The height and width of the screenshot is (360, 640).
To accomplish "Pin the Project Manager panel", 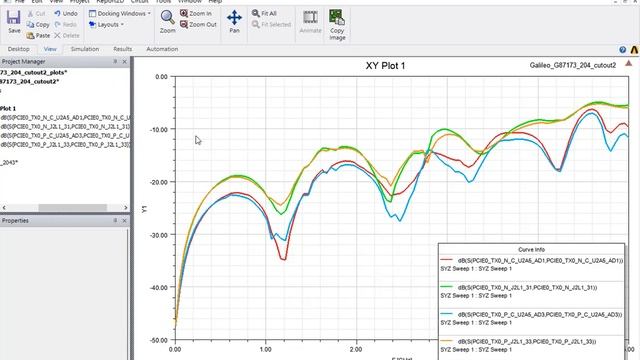I will click(x=115, y=62).
